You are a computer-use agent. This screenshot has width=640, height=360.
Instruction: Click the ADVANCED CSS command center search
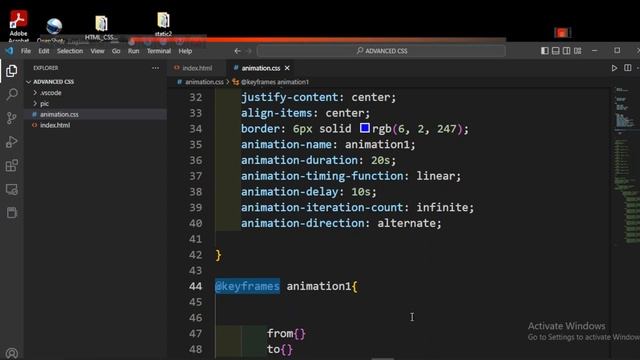(x=382, y=51)
